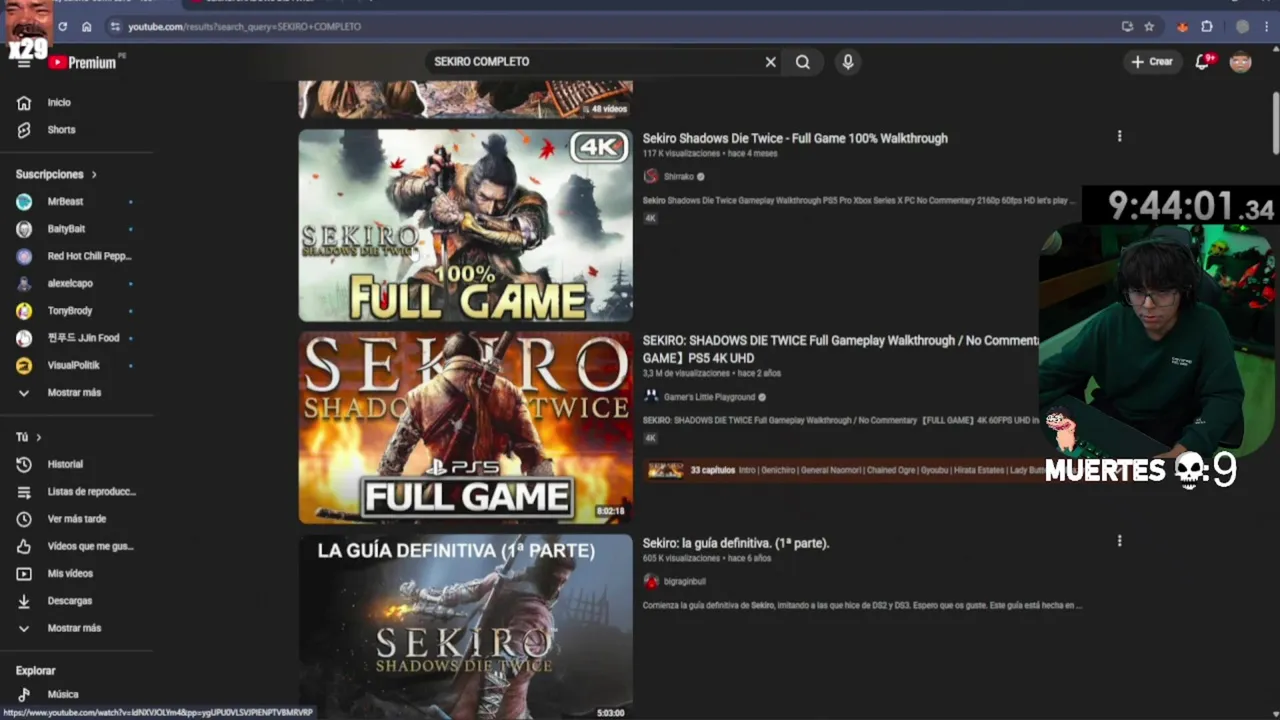The height and width of the screenshot is (720, 1280).
Task: Run search with the magnifier button
Action: tap(802, 62)
